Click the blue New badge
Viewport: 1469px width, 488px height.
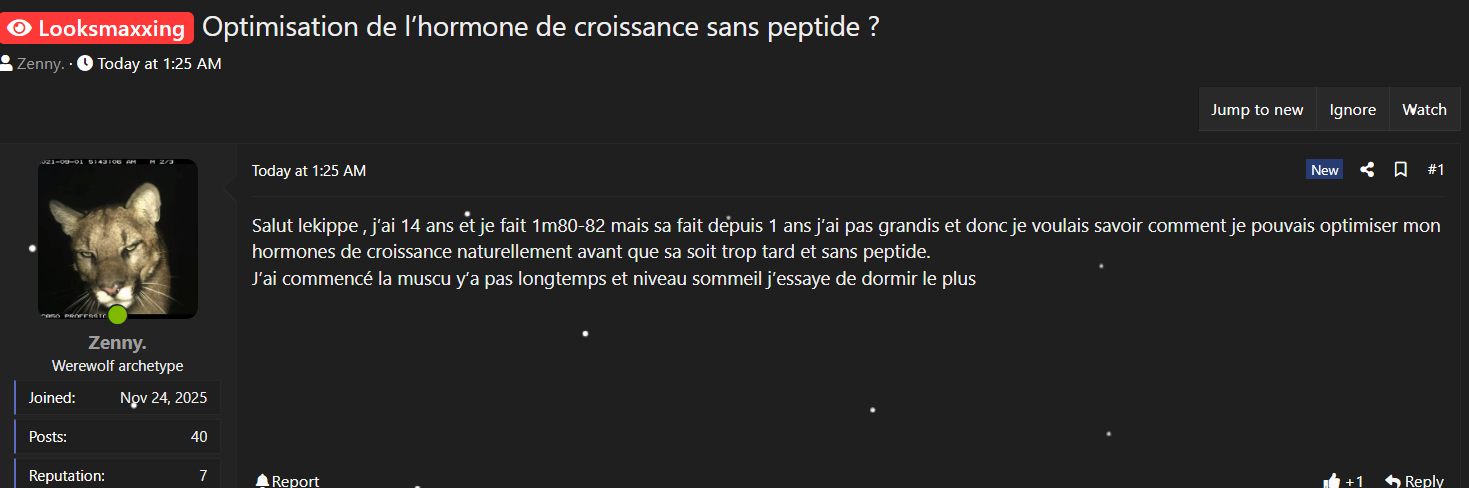point(1324,170)
